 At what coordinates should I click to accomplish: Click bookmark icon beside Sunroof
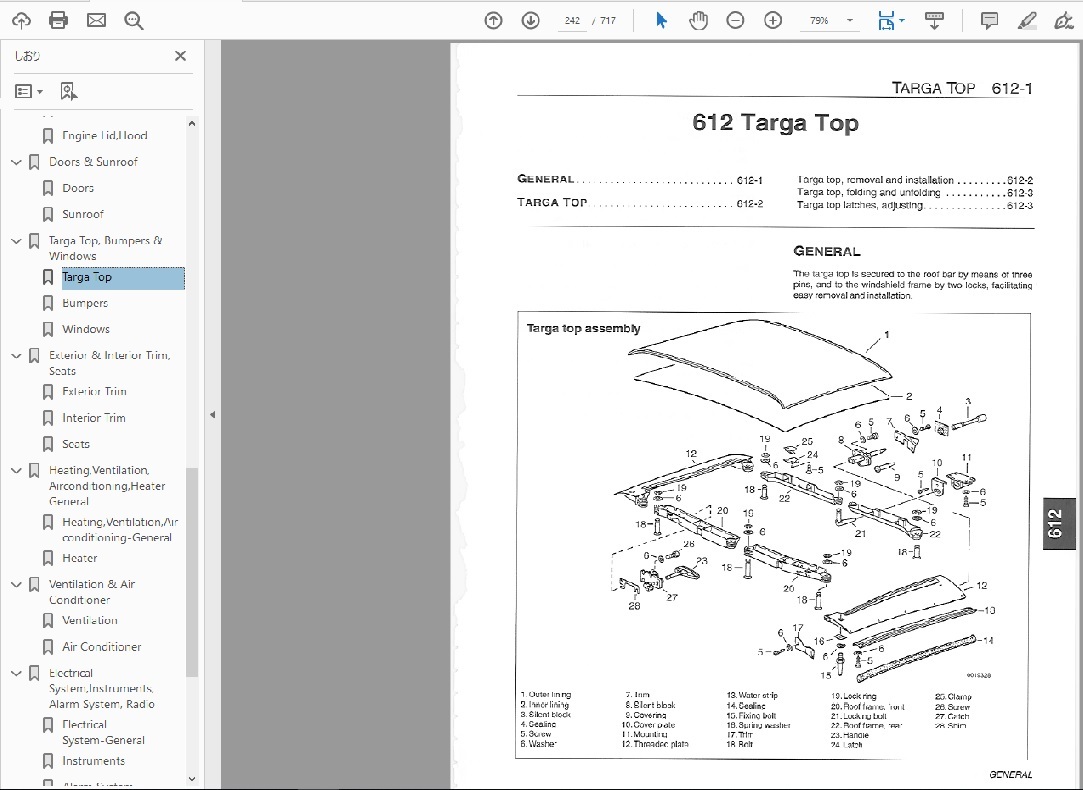pyautogui.click(x=48, y=214)
